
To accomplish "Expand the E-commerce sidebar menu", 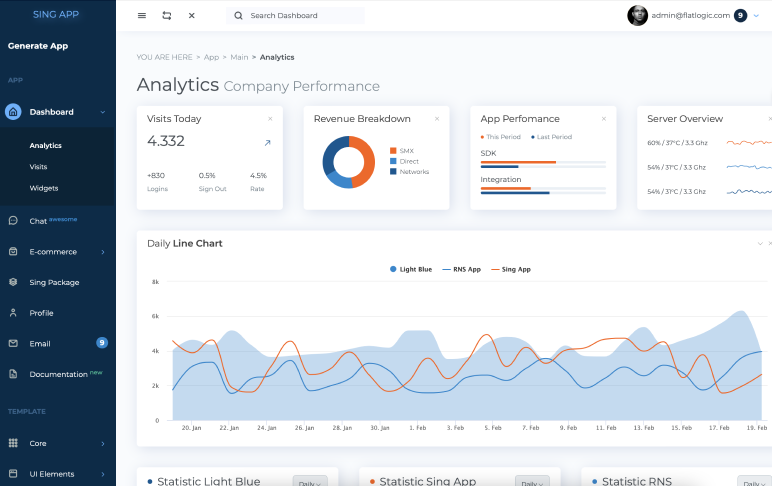I will [x=102, y=252].
